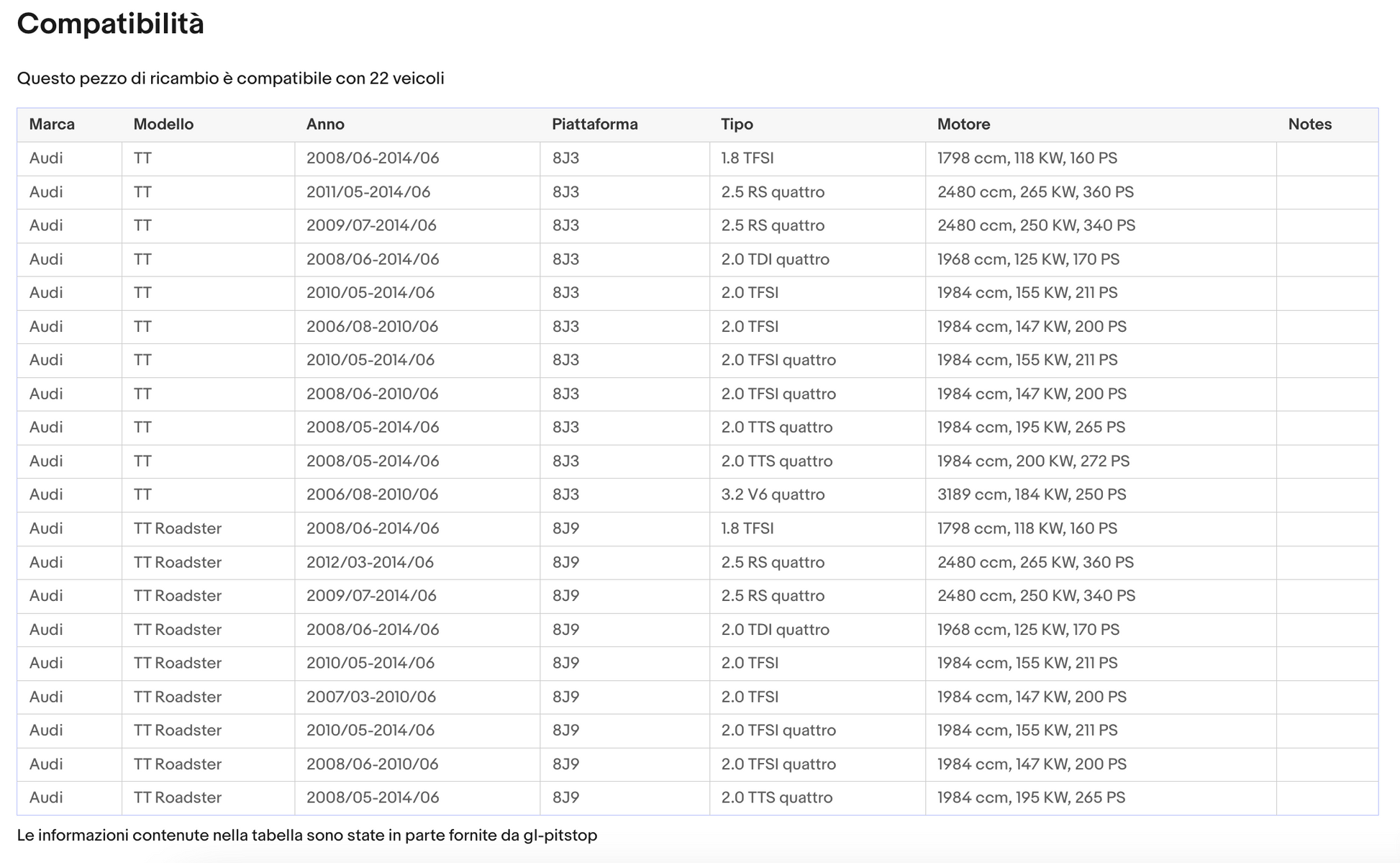Image resolution: width=1400 pixels, height=863 pixels.
Task: Click the gl-pitstop information footnote
Action: [x=307, y=836]
